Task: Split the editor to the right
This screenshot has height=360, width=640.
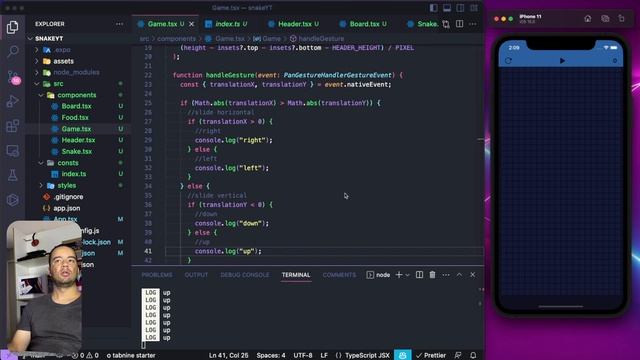Action: tap(460, 24)
